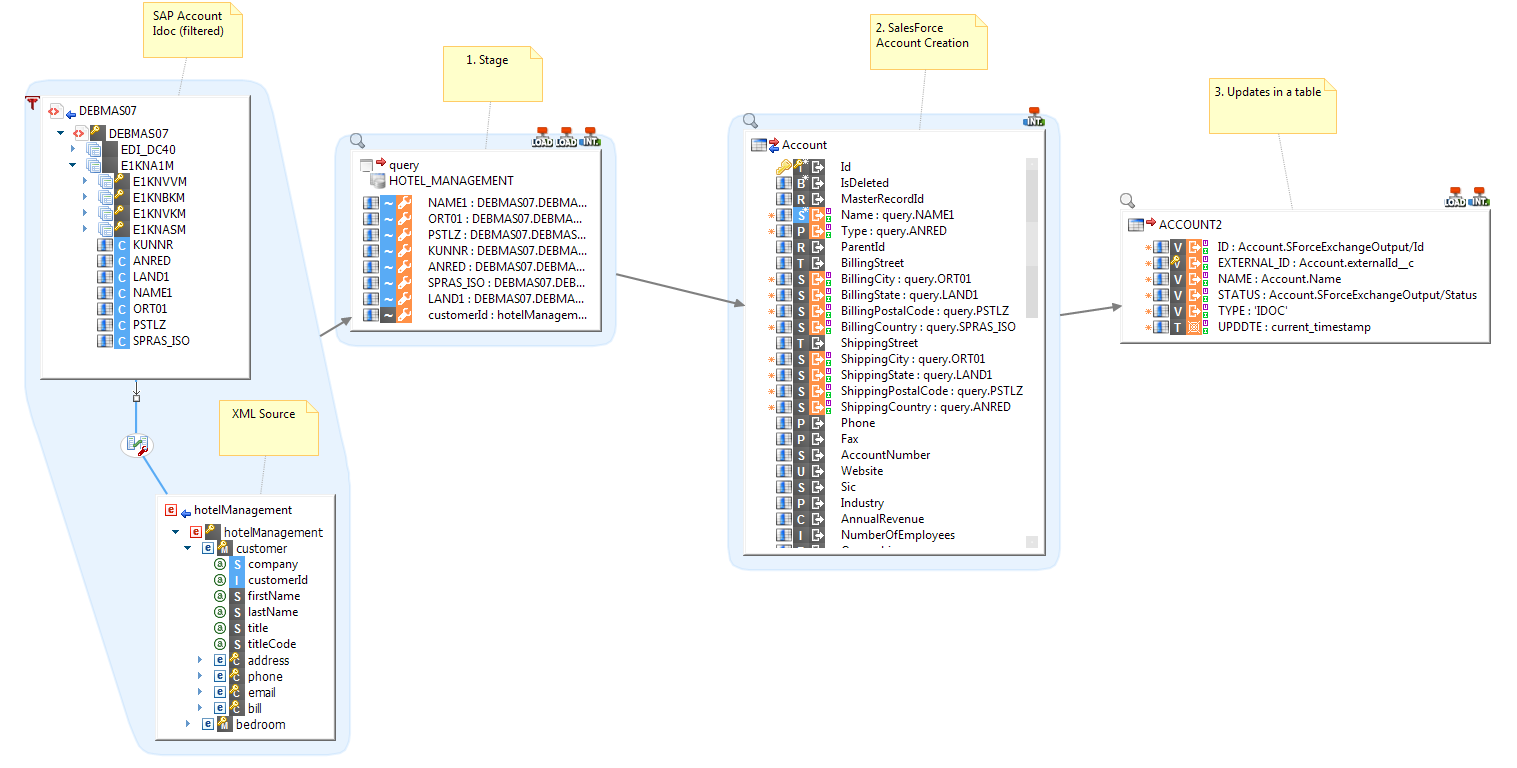The width and height of the screenshot is (1517, 768).
Task: Select the '3. Updates in a table' note
Action: click(1273, 105)
